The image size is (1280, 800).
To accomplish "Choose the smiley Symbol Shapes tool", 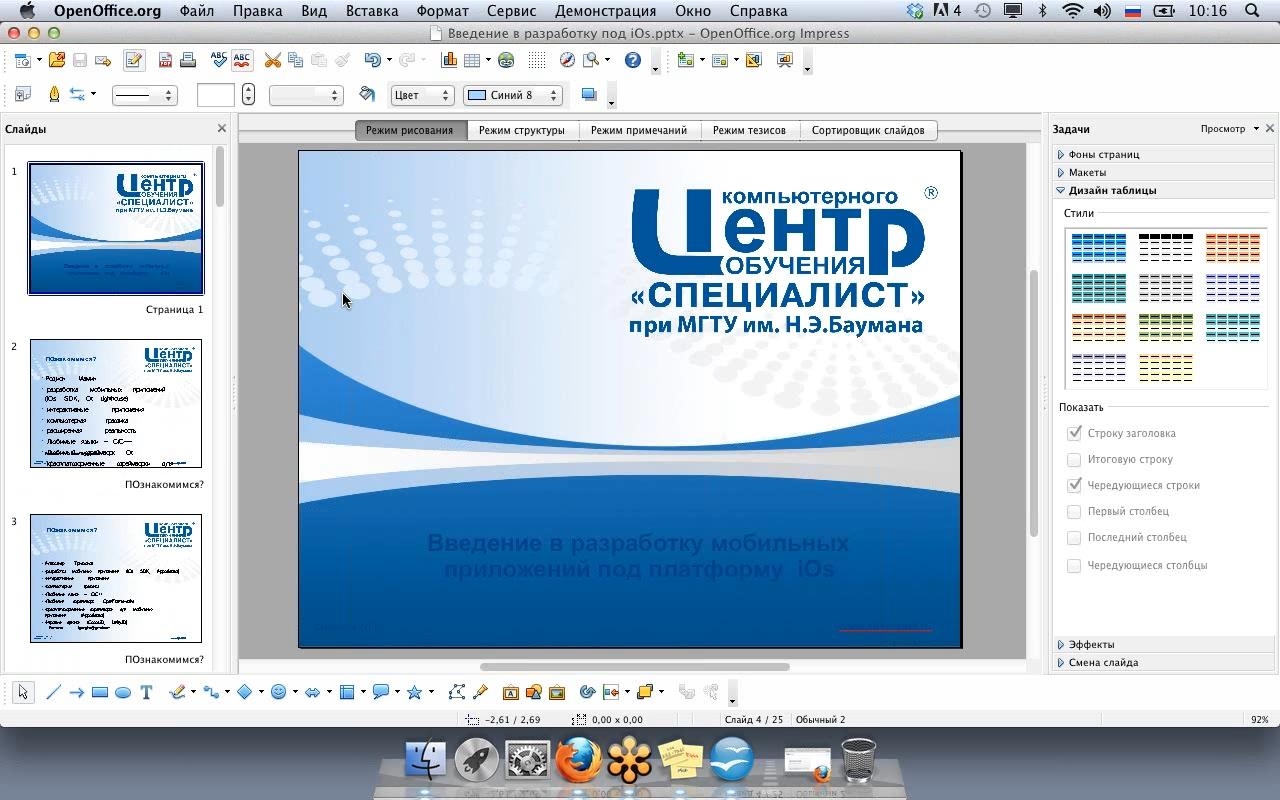I will [x=279, y=692].
